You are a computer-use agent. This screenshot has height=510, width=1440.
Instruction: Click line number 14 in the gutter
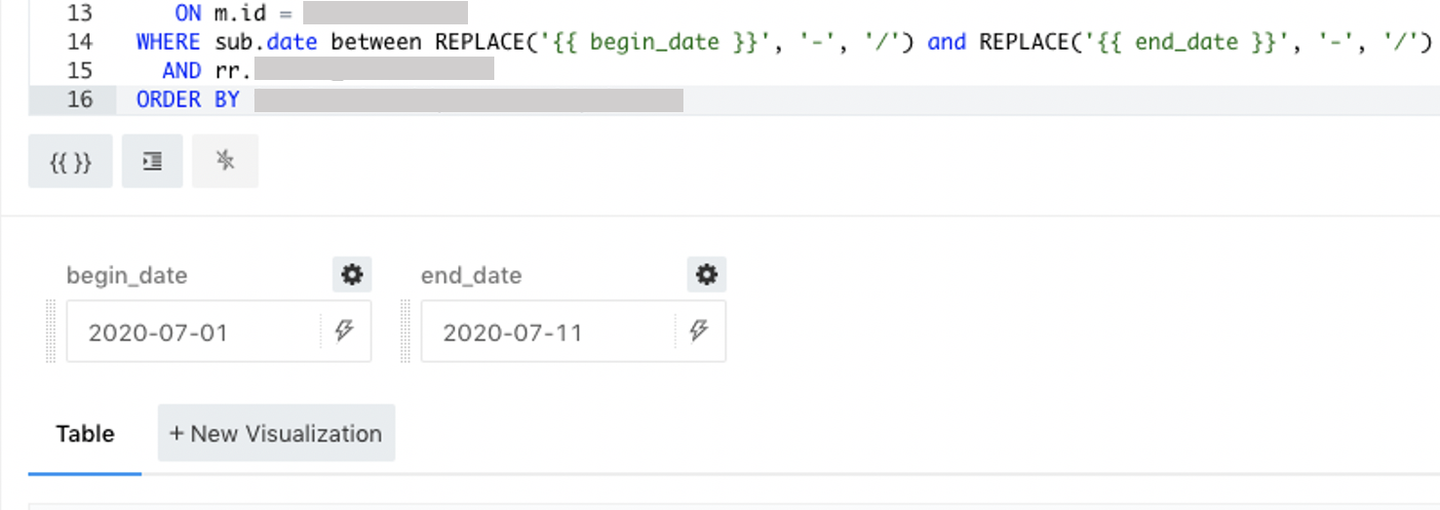click(79, 42)
